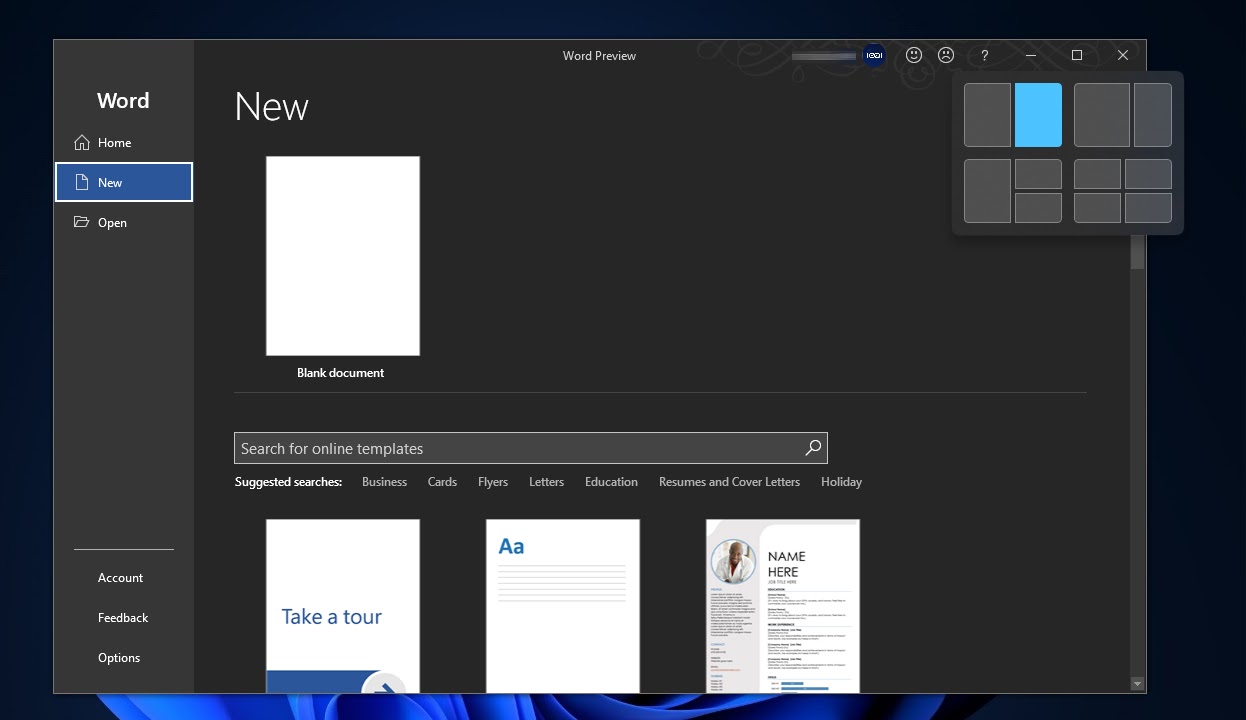Snap to top-right quadrant of four-zone layout
The image size is (1246, 720).
pos(1148,174)
